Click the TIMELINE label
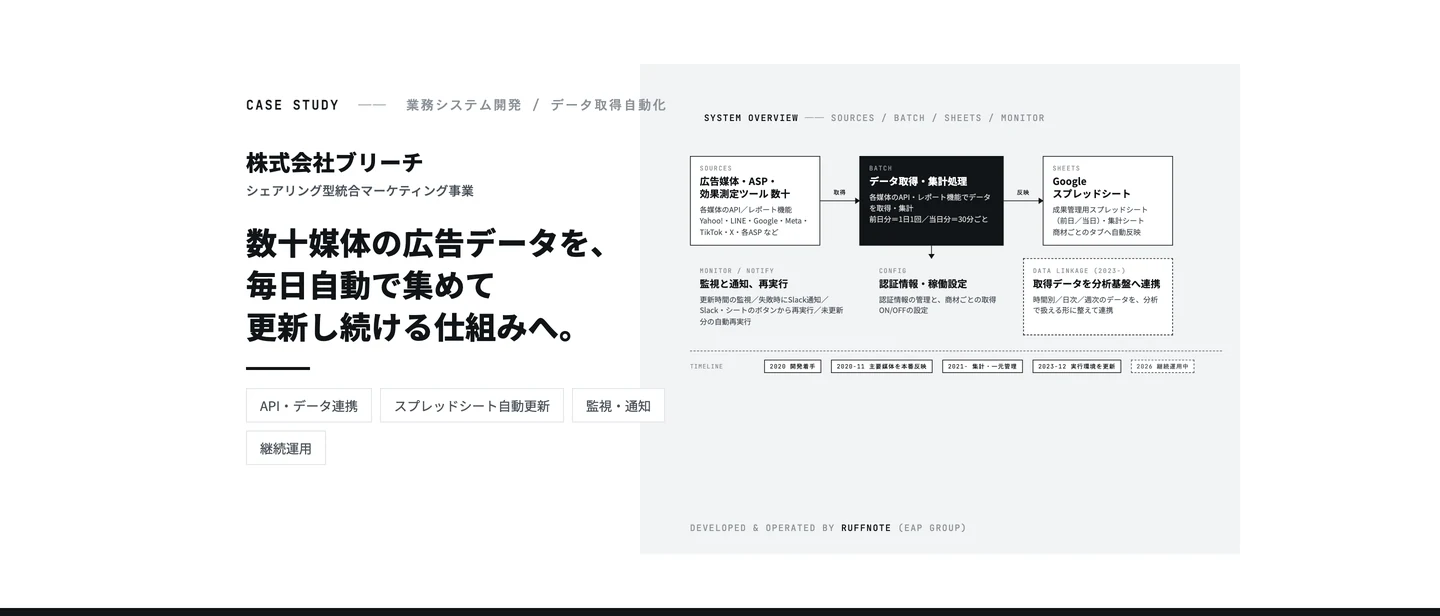The image size is (1440, 616). pyautogui.click(x=706, y=367)
